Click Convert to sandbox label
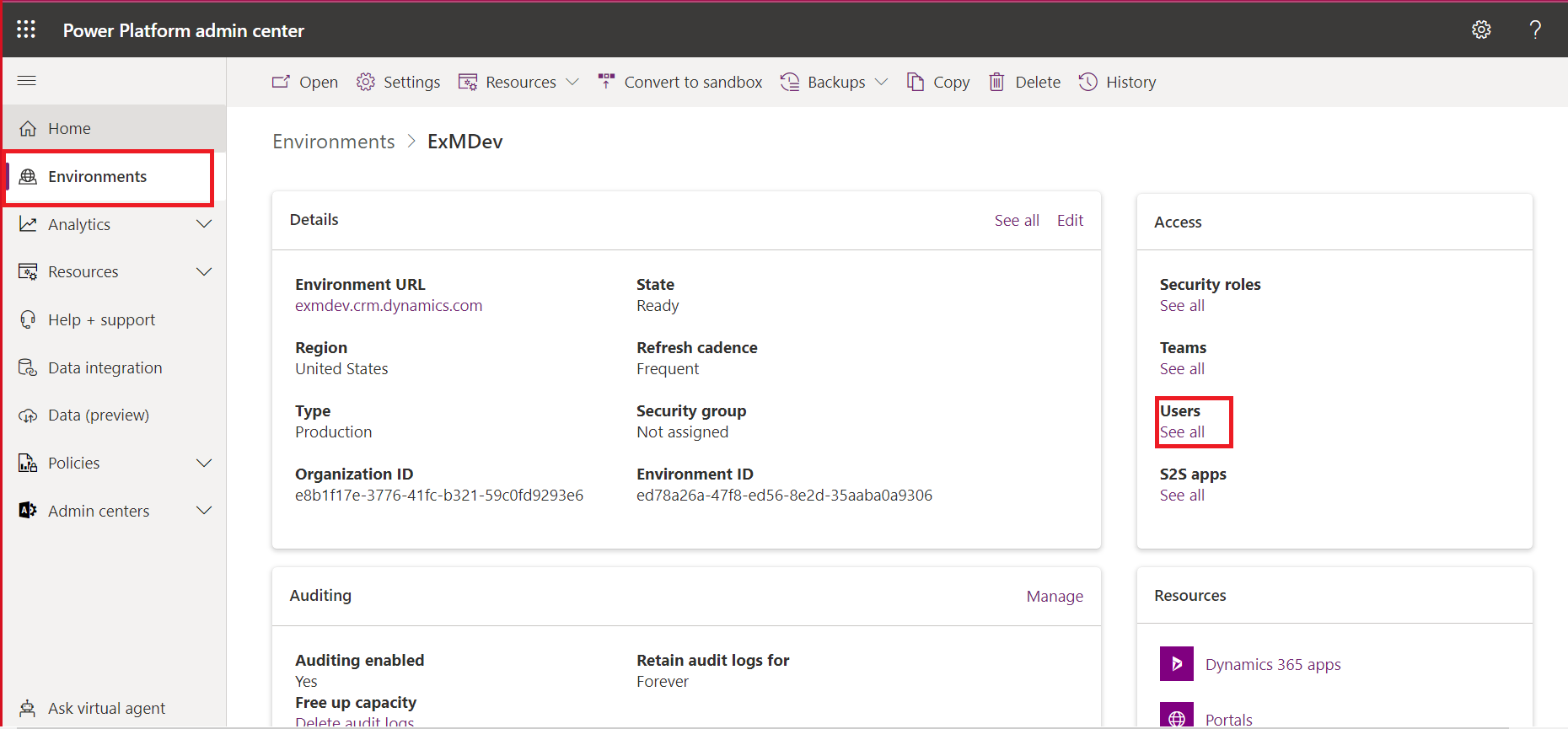1568x729 pixels. coord(693,82)
